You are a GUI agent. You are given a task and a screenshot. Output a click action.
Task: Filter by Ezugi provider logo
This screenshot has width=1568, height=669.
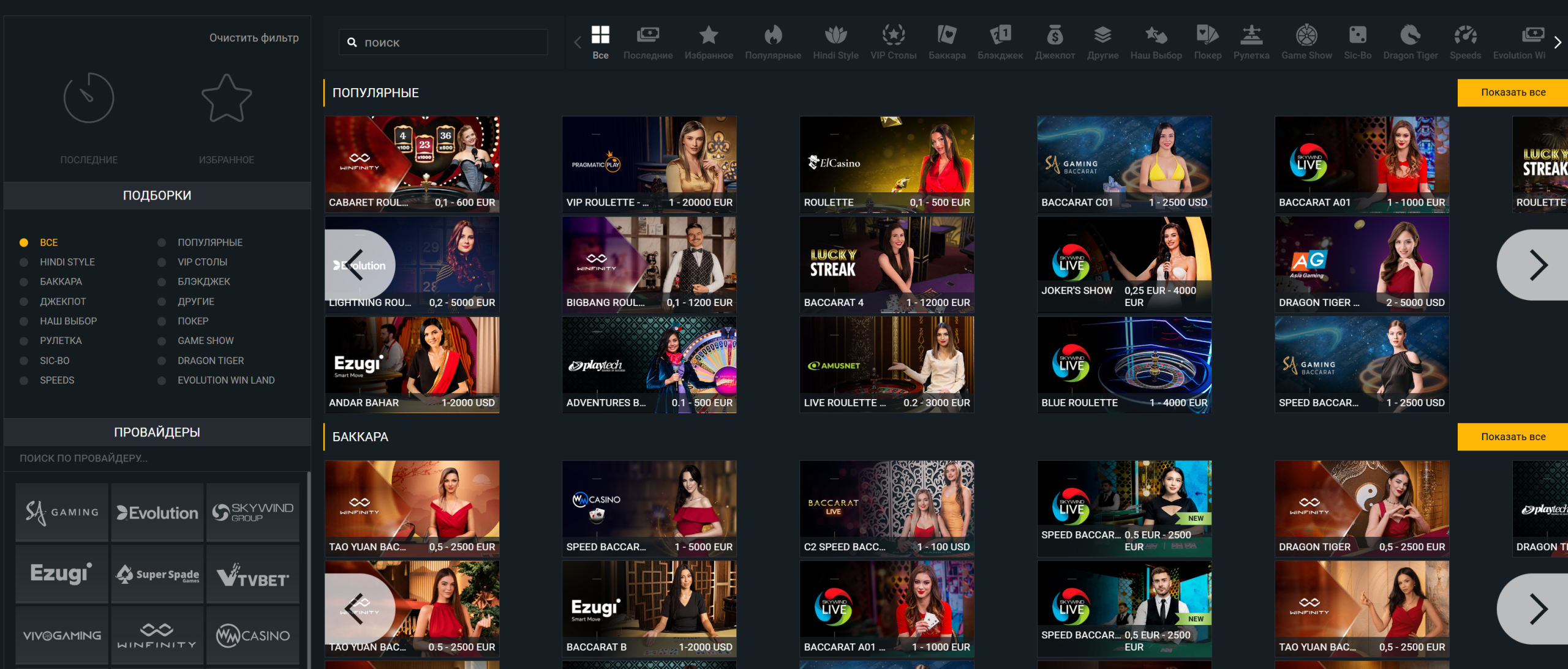coord(62,574)
